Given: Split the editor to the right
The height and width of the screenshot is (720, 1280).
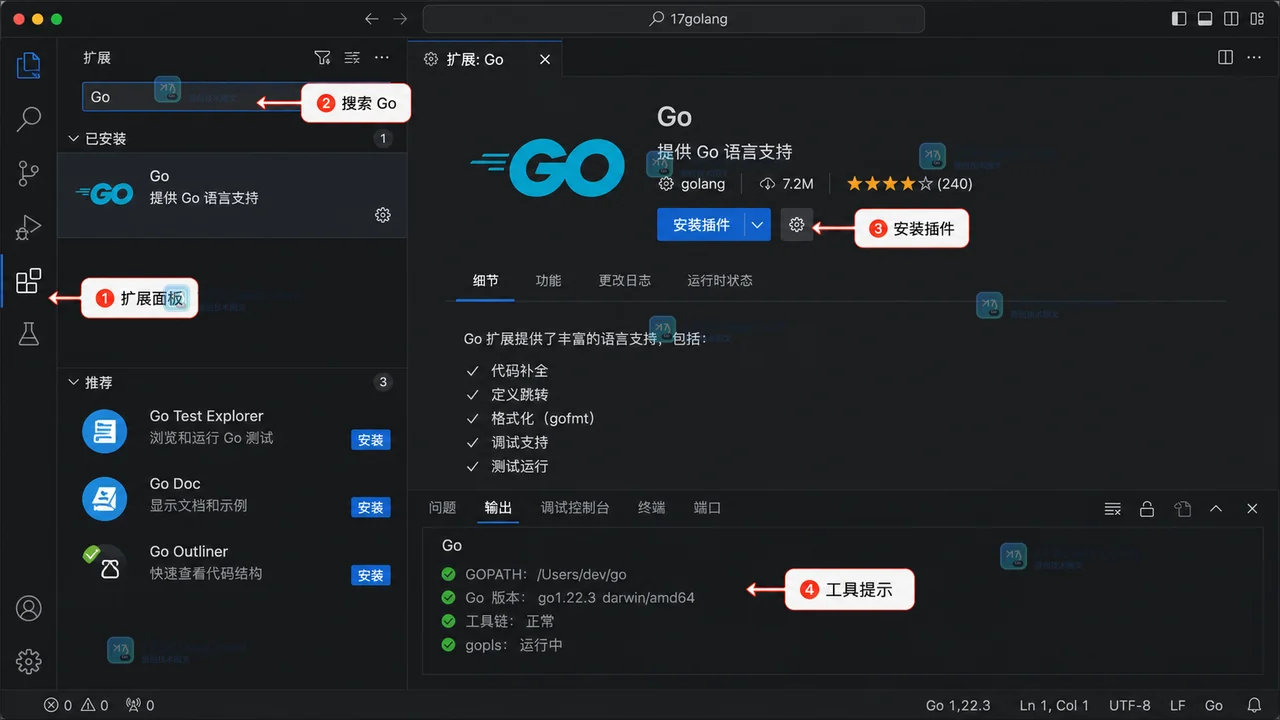Looking at the screenshot, I should point(1226,58).
